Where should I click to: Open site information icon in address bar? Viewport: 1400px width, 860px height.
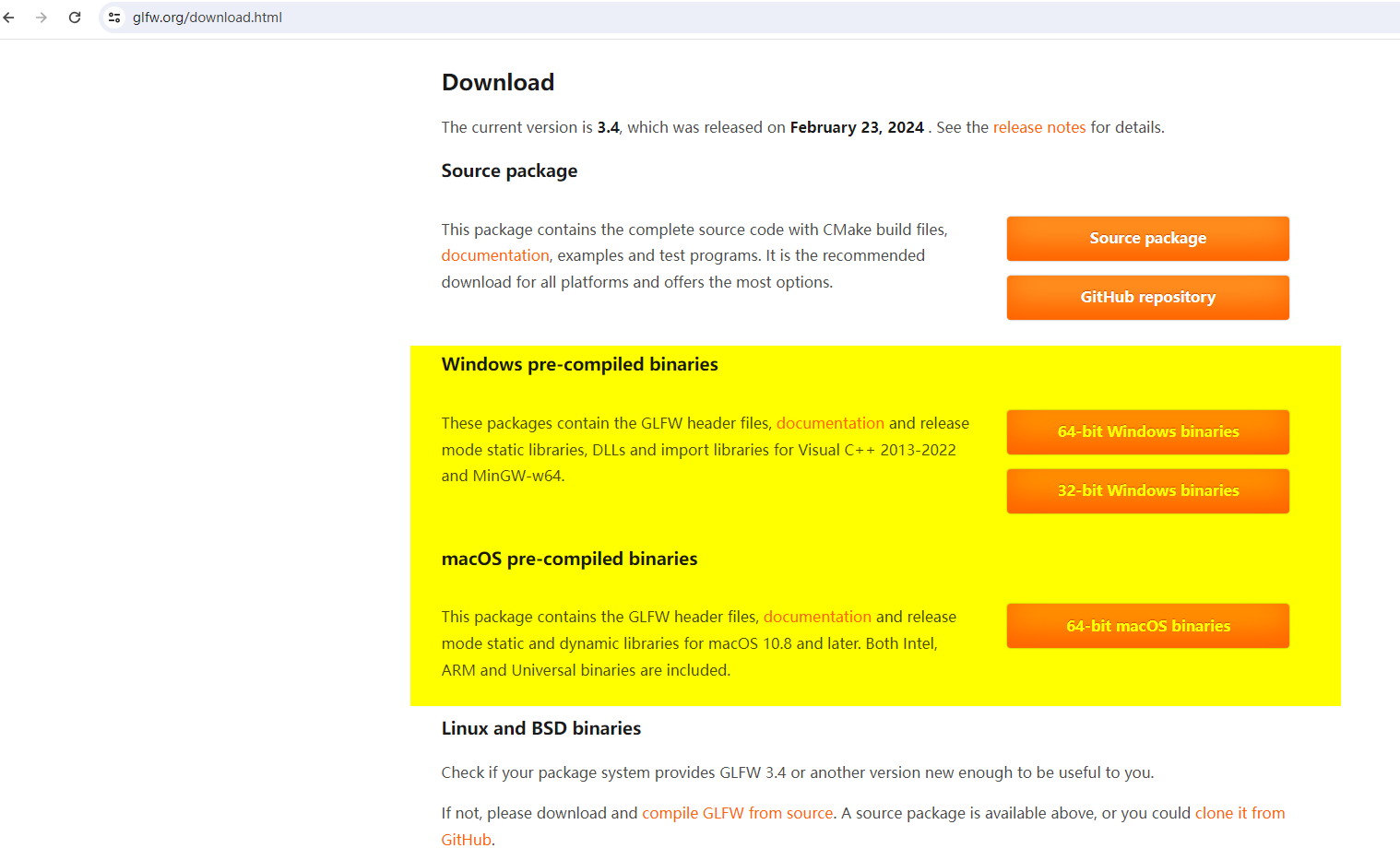pos(114,18)
